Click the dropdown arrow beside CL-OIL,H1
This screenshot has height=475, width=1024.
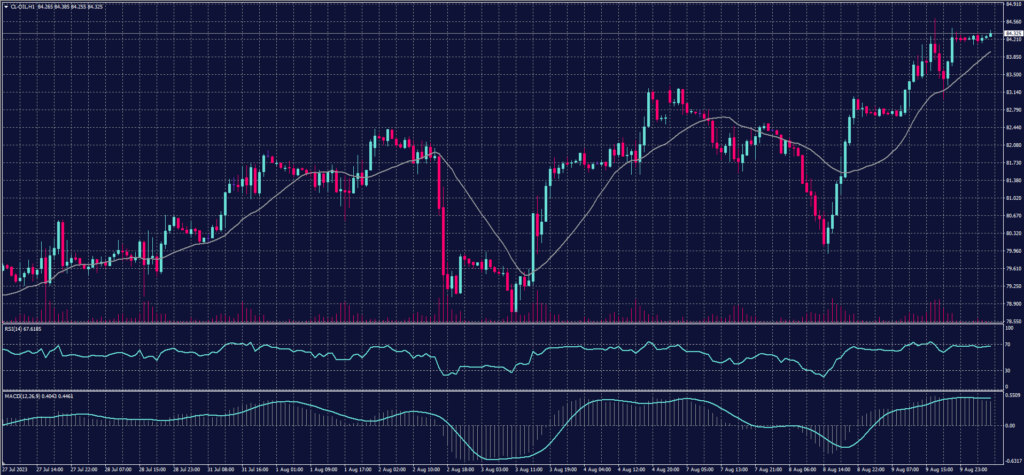pos(6,9)
